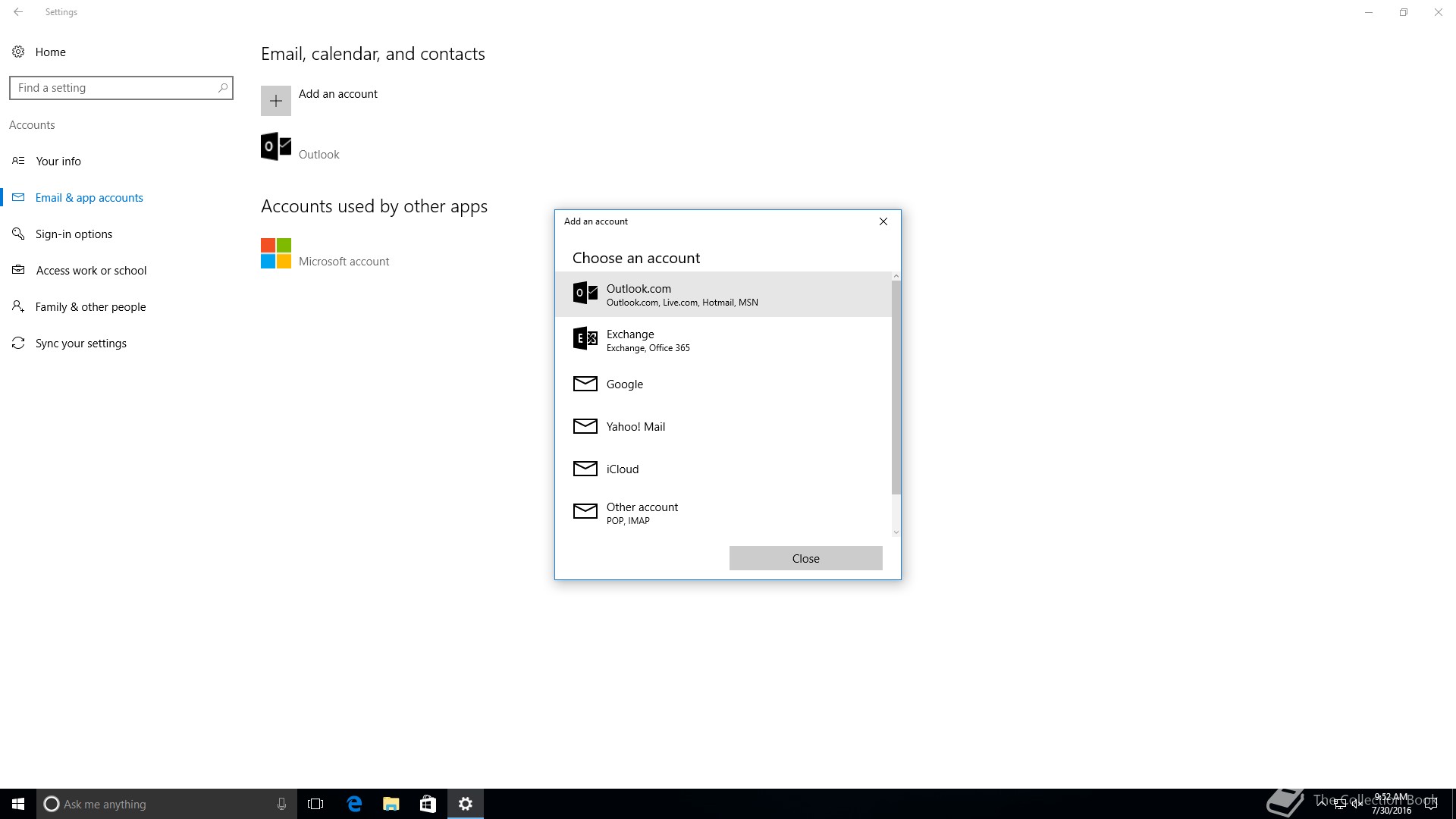Image resolution: width=1456 pixels, height=819 pixels.
Task: Click the Family & other people icon
Action: coord(18,306)
